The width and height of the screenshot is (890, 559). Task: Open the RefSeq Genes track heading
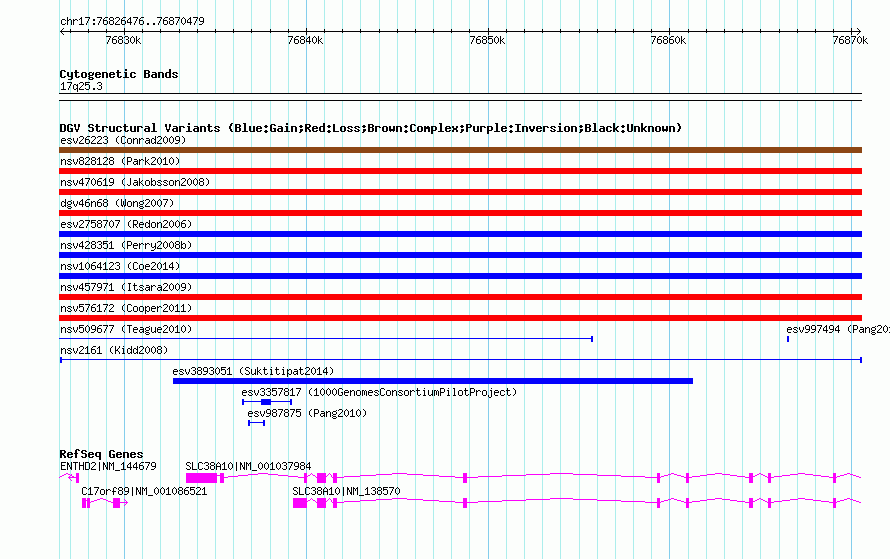[x=101, y=454]
